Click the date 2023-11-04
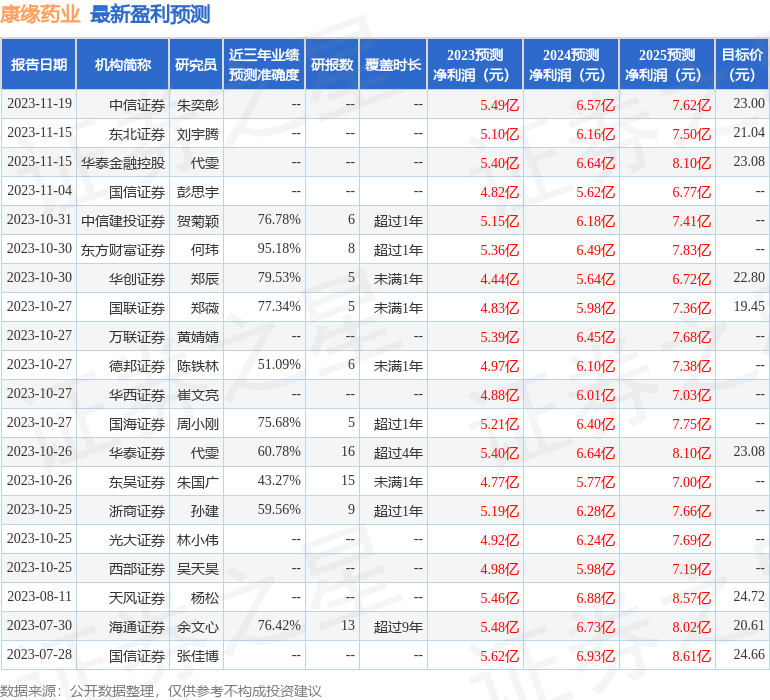Screen dimensions: 770x700 [39, 191]
